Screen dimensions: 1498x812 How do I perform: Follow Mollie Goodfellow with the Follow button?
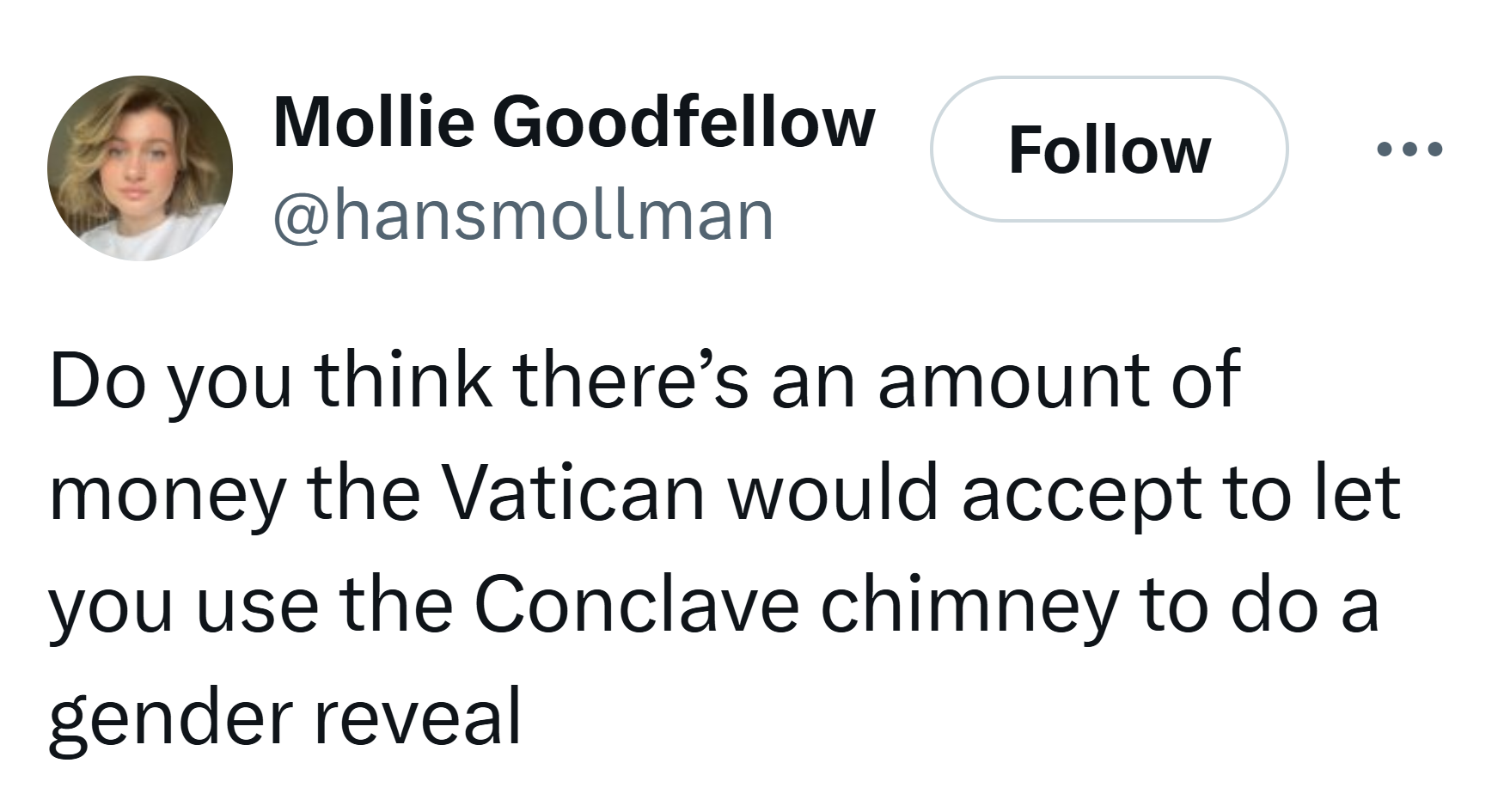pyautogui.click(x=1110, y=150)
